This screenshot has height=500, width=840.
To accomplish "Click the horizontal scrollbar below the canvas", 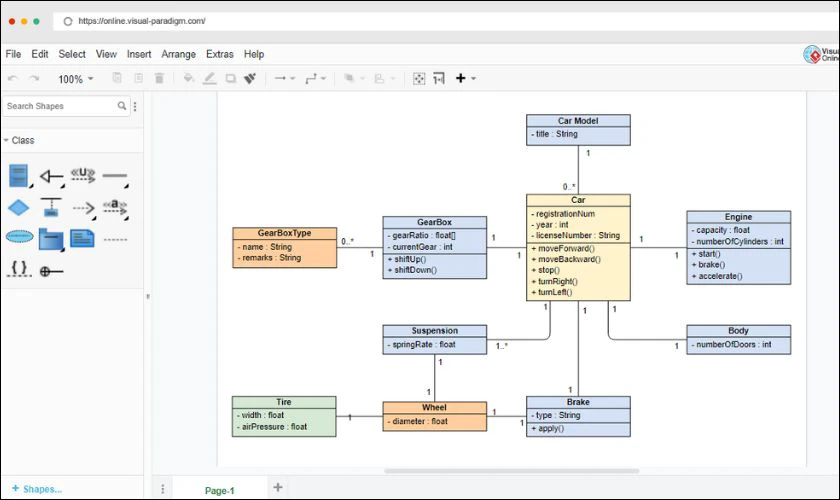I will tap(512, 471).
